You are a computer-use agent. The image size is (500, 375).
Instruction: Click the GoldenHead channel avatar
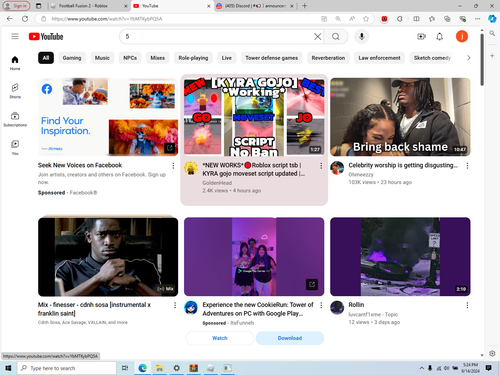tap(191, 168)
